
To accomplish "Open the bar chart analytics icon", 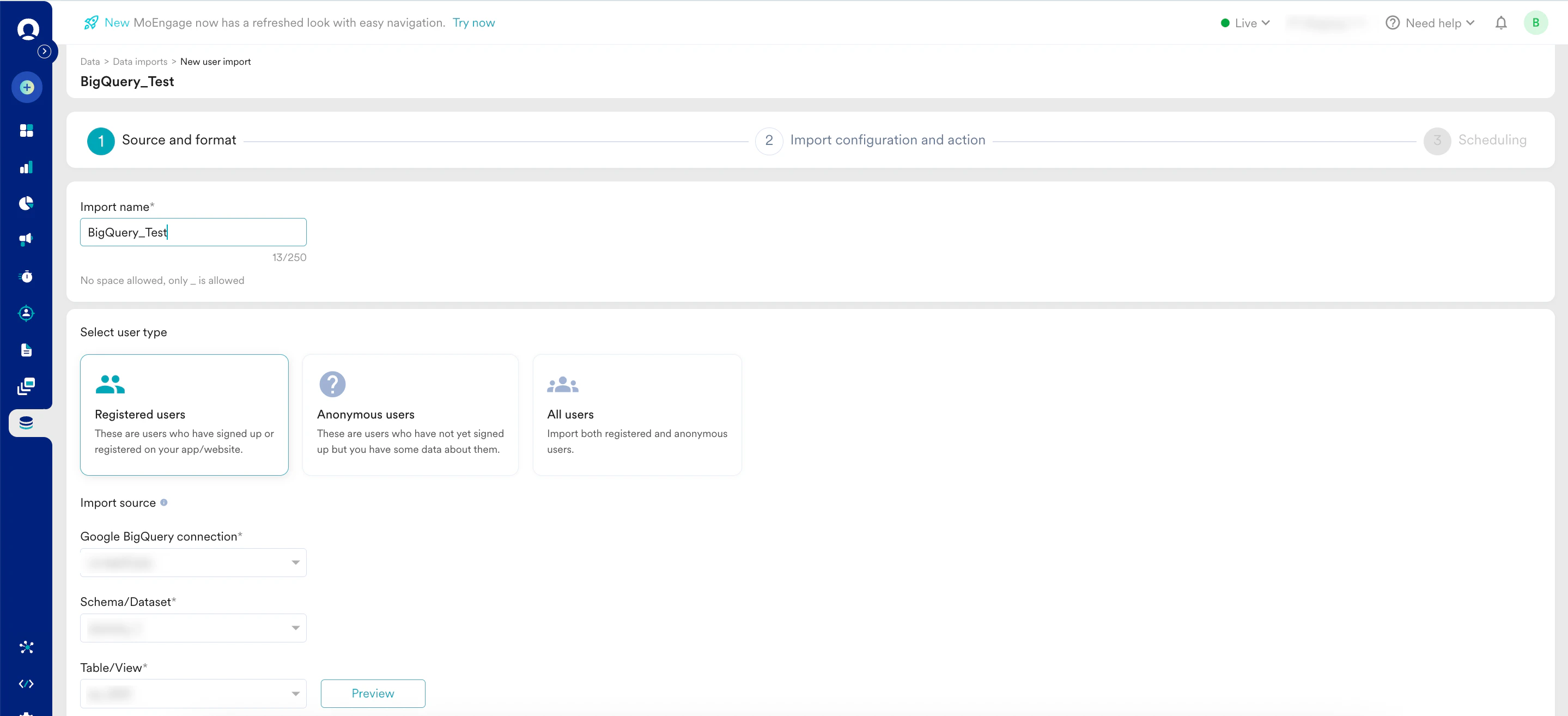I will [26, 167].
